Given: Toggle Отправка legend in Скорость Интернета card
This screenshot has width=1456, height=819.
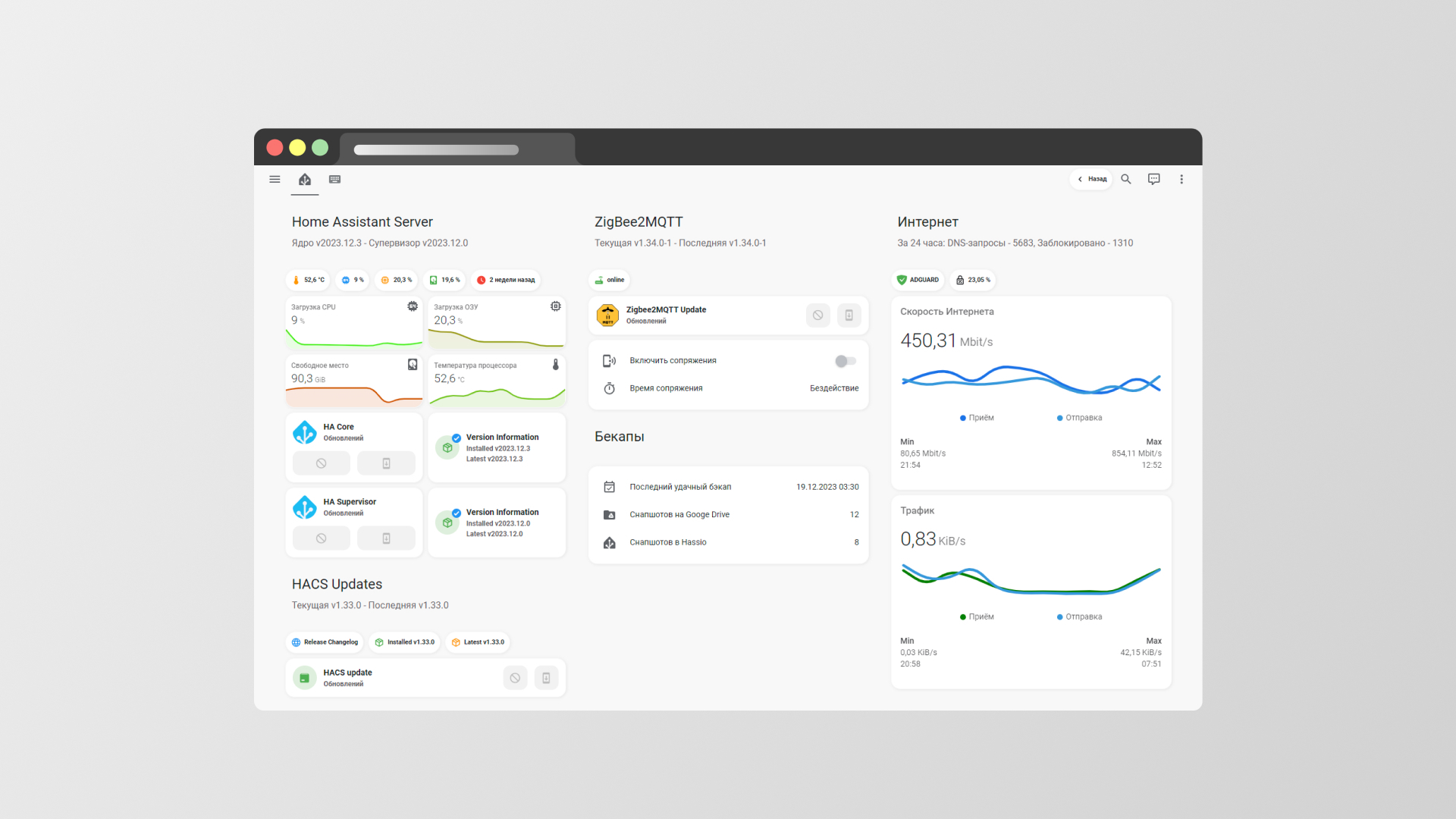Looking at the screenshot, I should click(1079, 418).
